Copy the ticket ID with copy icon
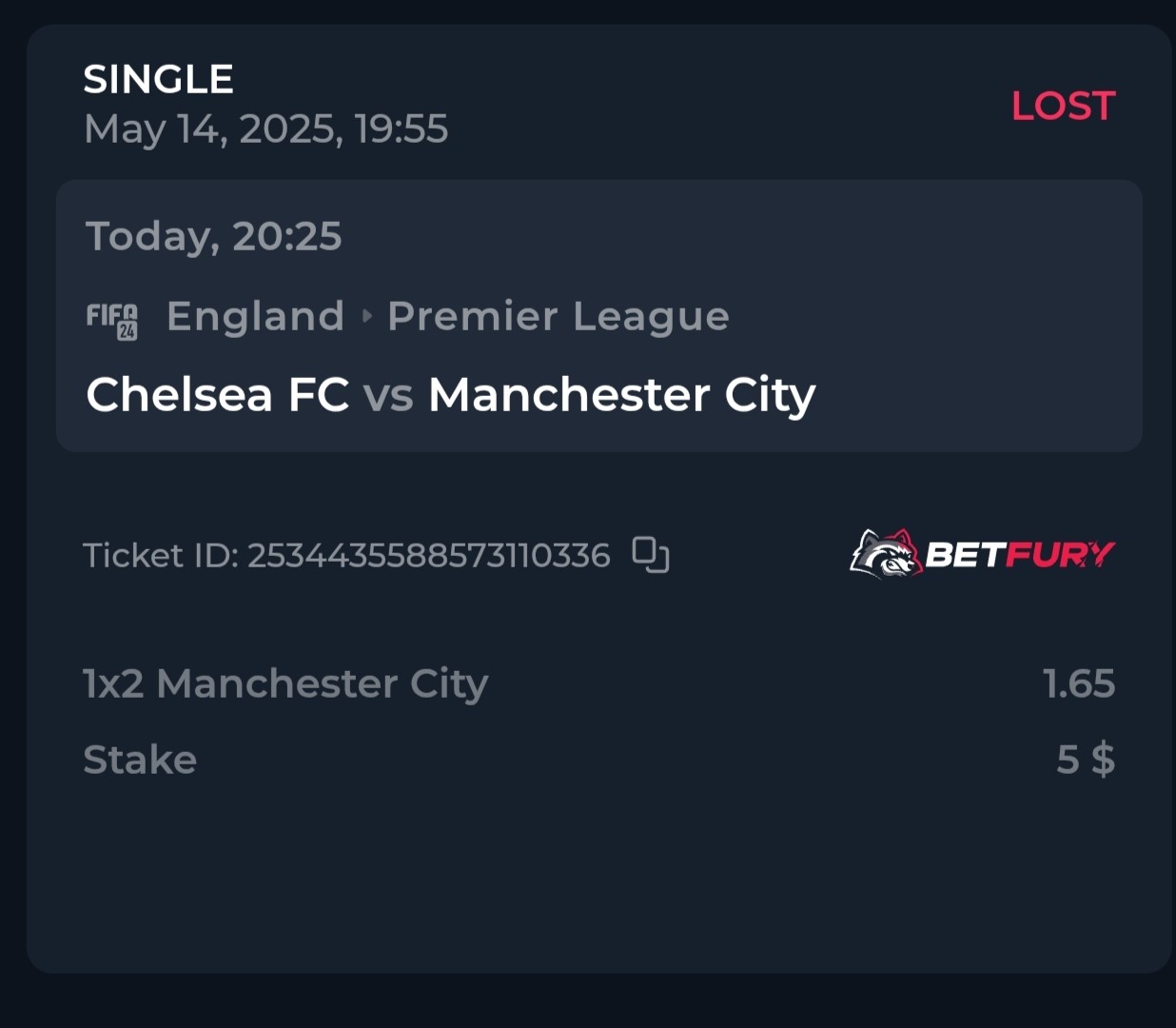The height and width of the screenshot is (1028, 1176). pyautogui.click(x=651, y=555)
